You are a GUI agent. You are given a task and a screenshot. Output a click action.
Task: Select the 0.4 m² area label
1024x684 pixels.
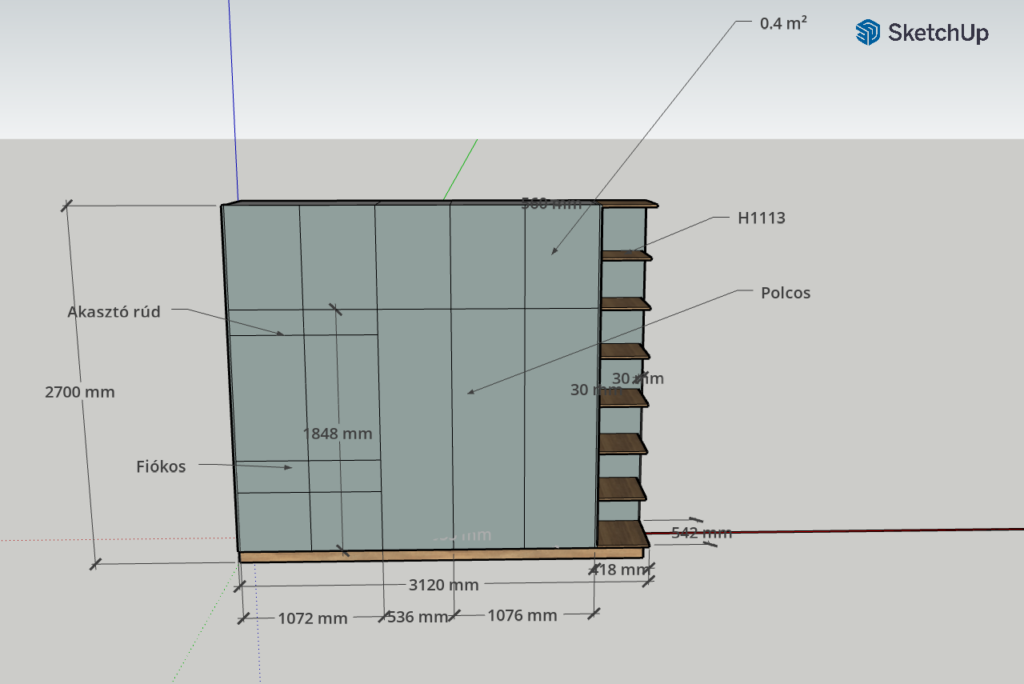(x=783, y=23)
